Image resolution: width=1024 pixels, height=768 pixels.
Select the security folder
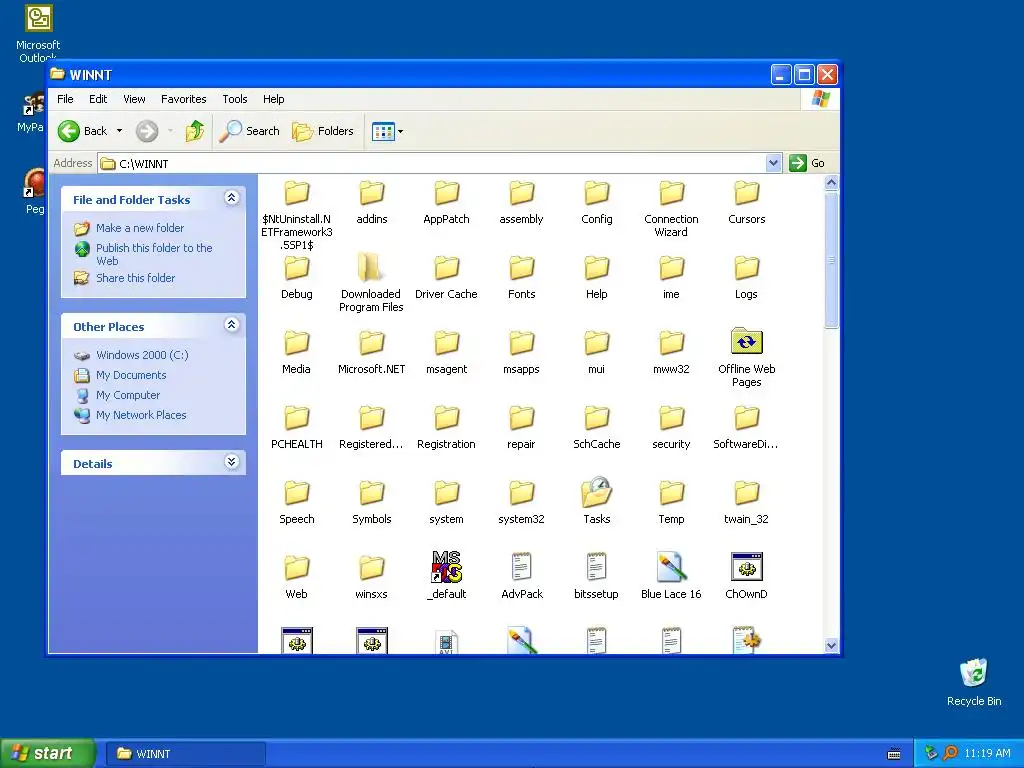click(671, 426)
